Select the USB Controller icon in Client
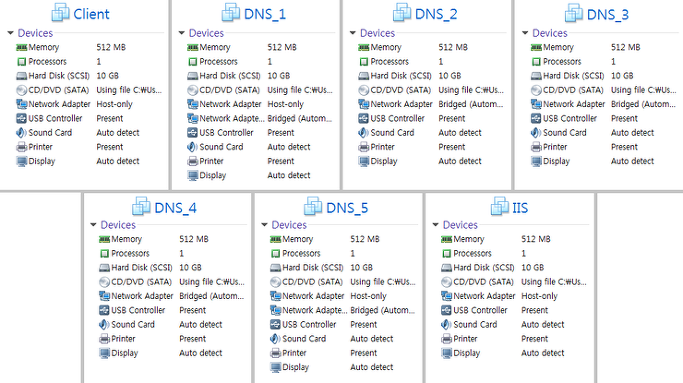 (x=21, y=119)
